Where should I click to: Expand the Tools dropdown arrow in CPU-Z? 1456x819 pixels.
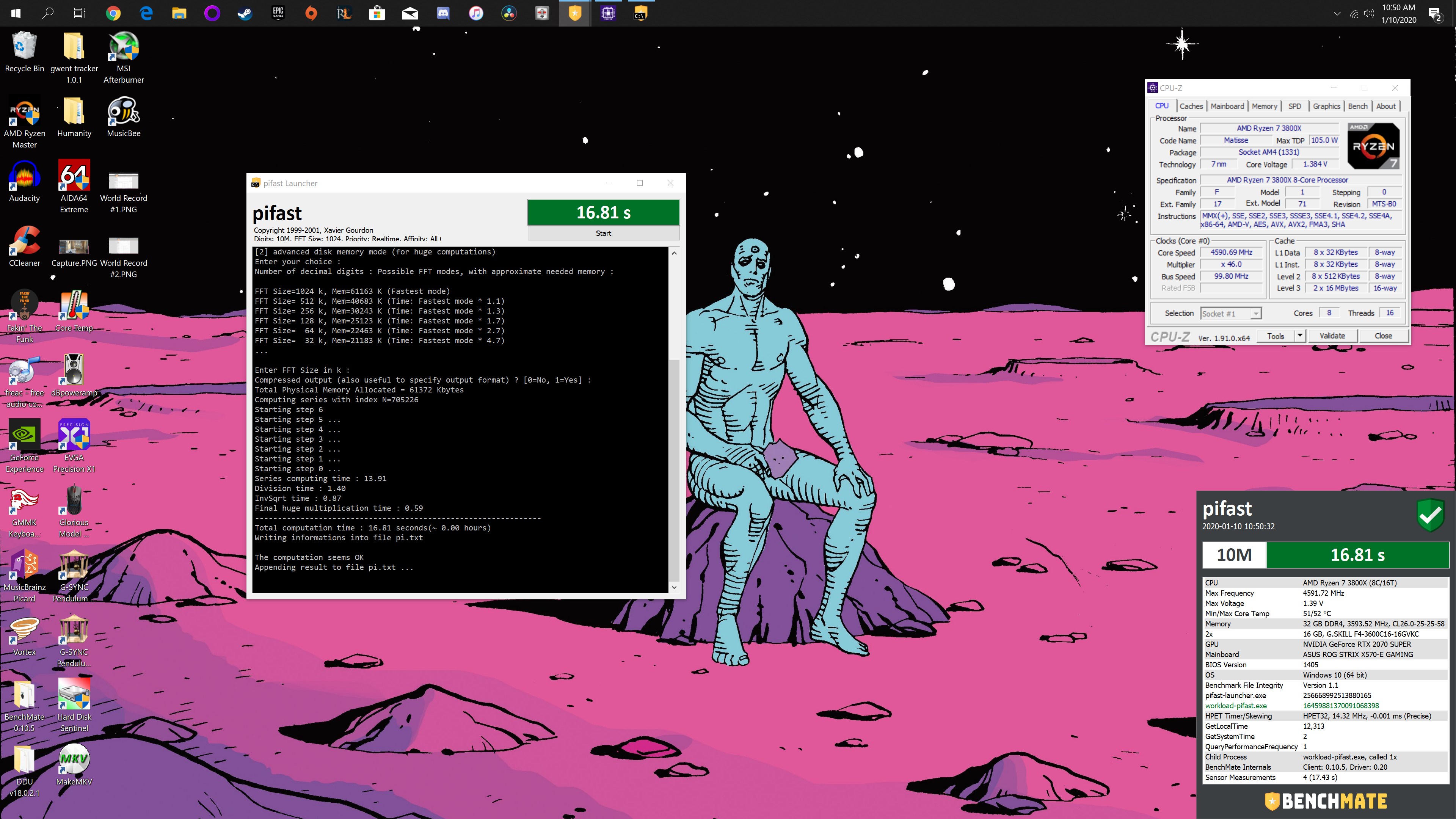pos(1299,336)
